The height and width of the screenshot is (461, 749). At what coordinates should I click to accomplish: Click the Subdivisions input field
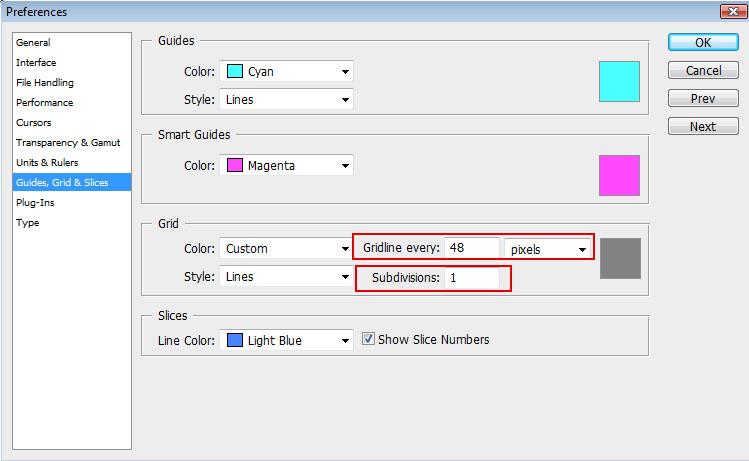[x=473, y=277]
